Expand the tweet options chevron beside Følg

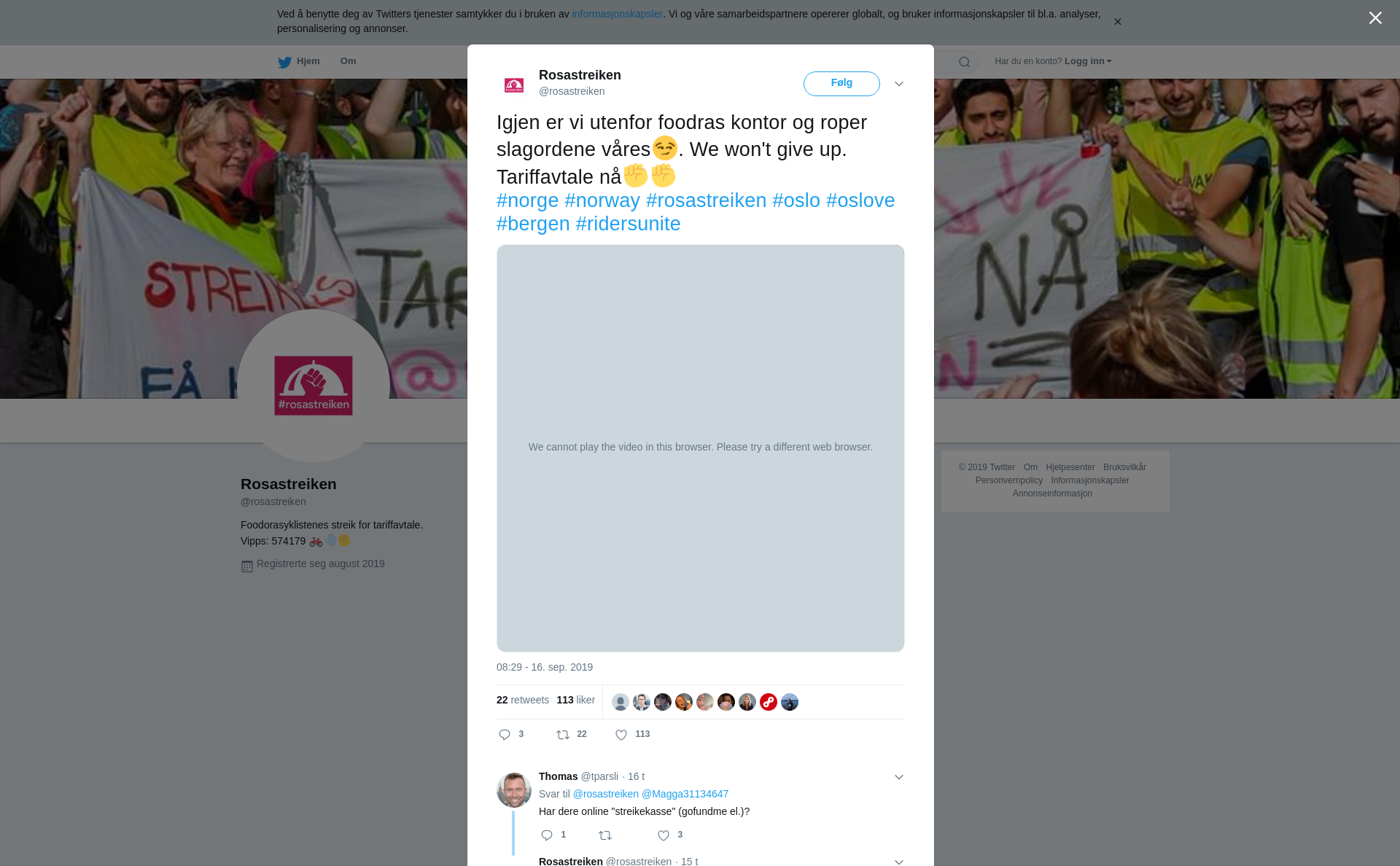(x=899, y=84)
